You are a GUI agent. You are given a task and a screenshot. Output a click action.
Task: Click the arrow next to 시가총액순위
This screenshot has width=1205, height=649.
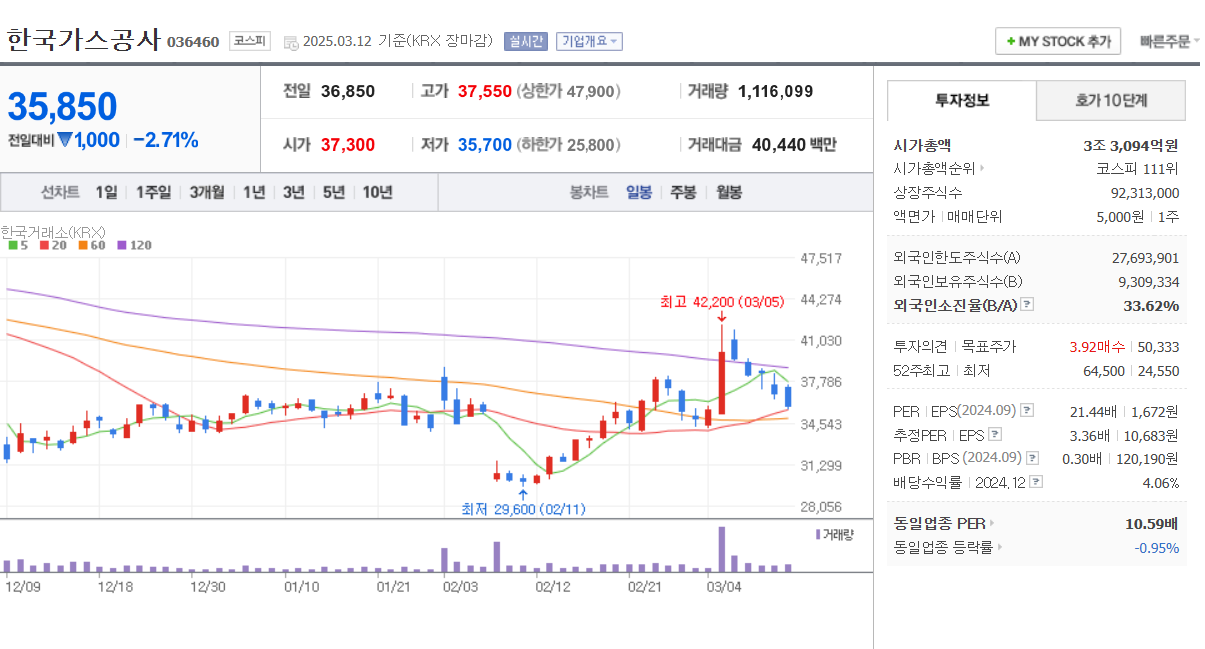click(983, 169)
